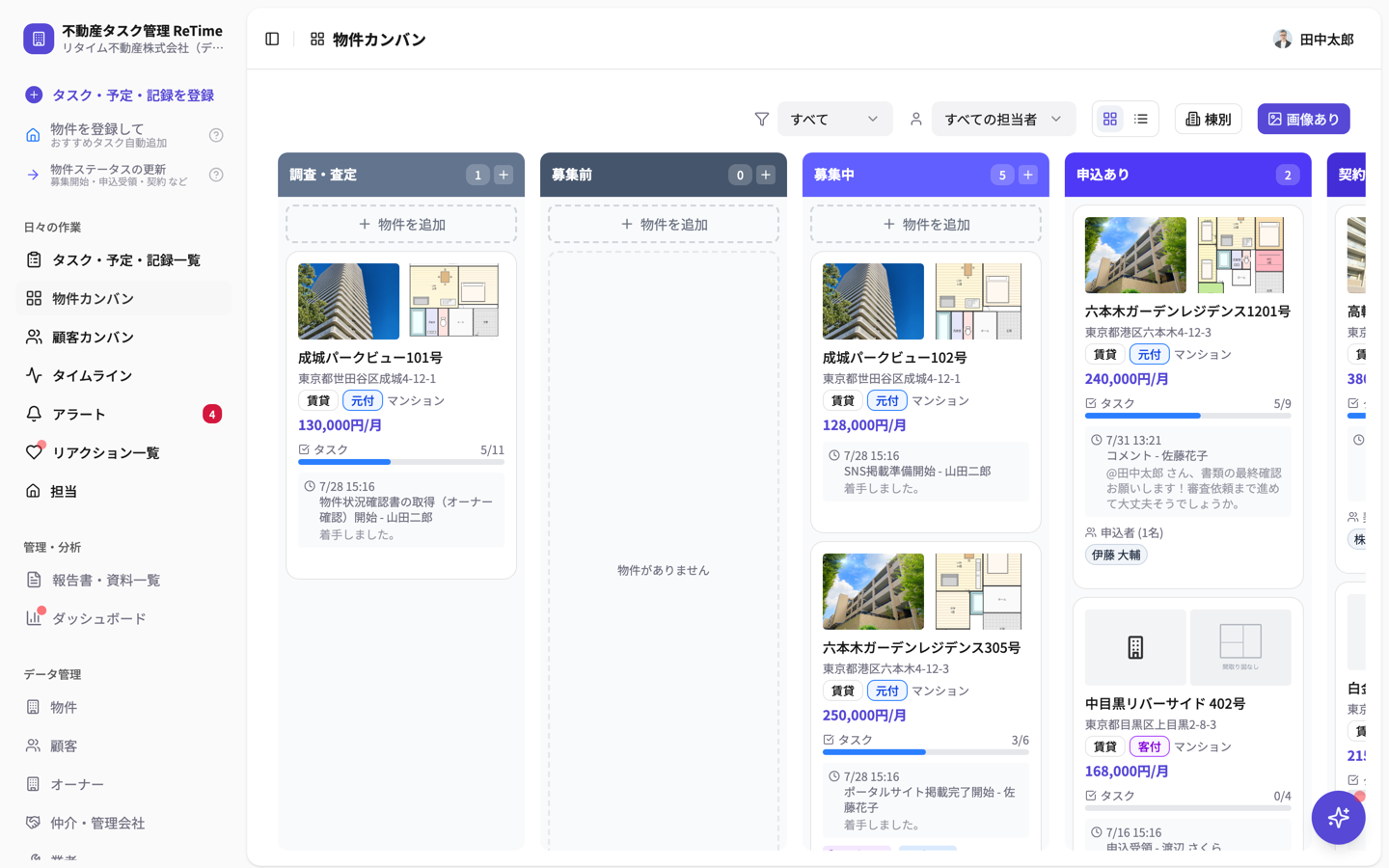1389x868 pixels.
Task: Open リアクション一覧 page
Action: point(123,452)
